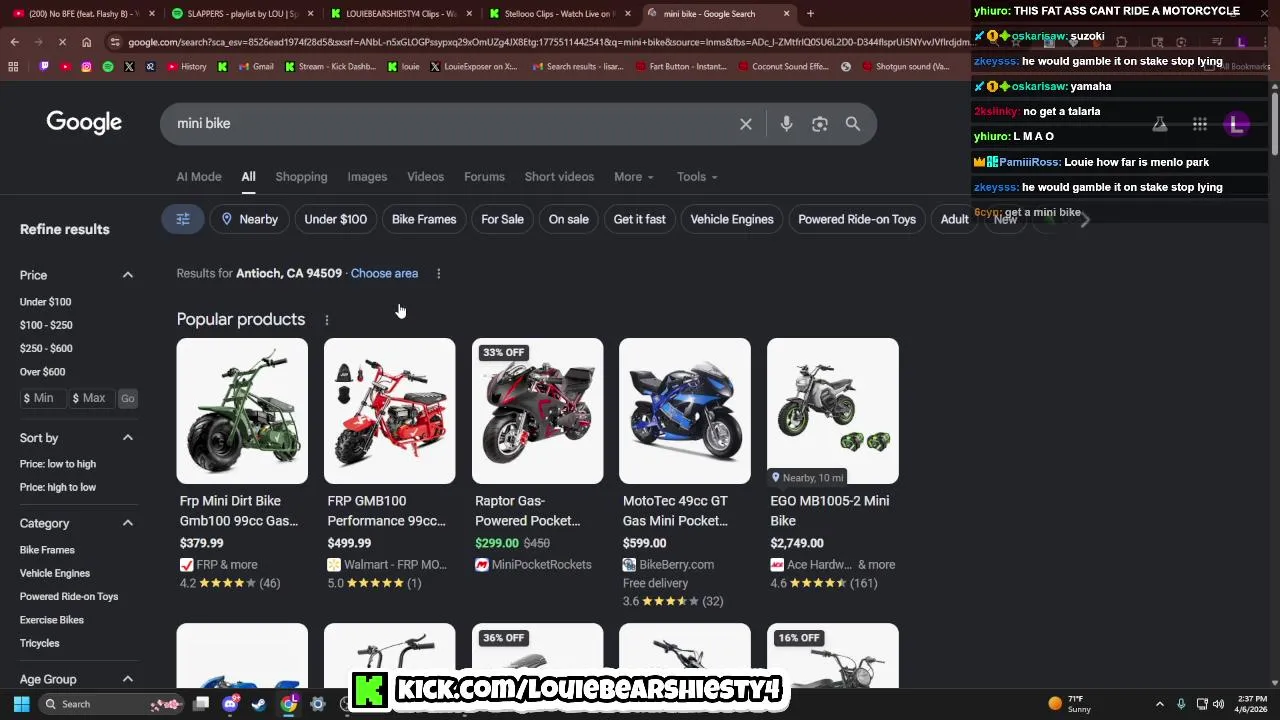Apply the For Sale filter chip
Image resolution: width=1280 pixels, height=720 pixels.
coord(502,219)
